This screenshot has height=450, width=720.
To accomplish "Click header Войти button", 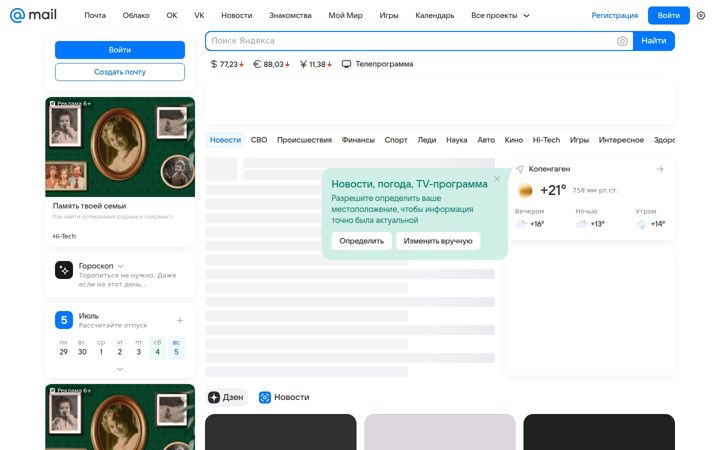I will coord(669,15).
